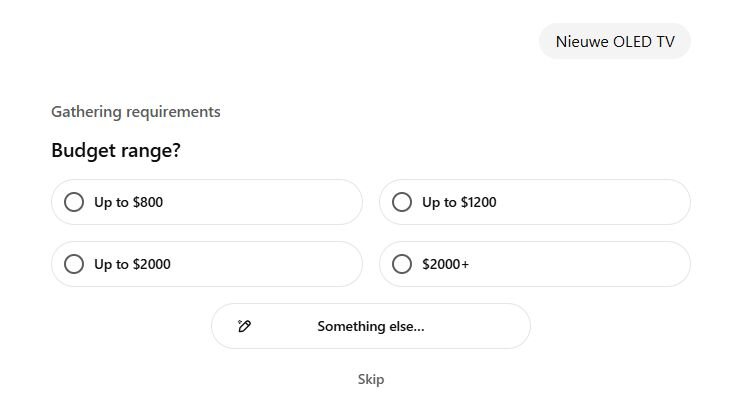The width and height of the screenshot is (742, 412).
Task: Click the "Up to $800" label text
Action: [x=128, y=202]
